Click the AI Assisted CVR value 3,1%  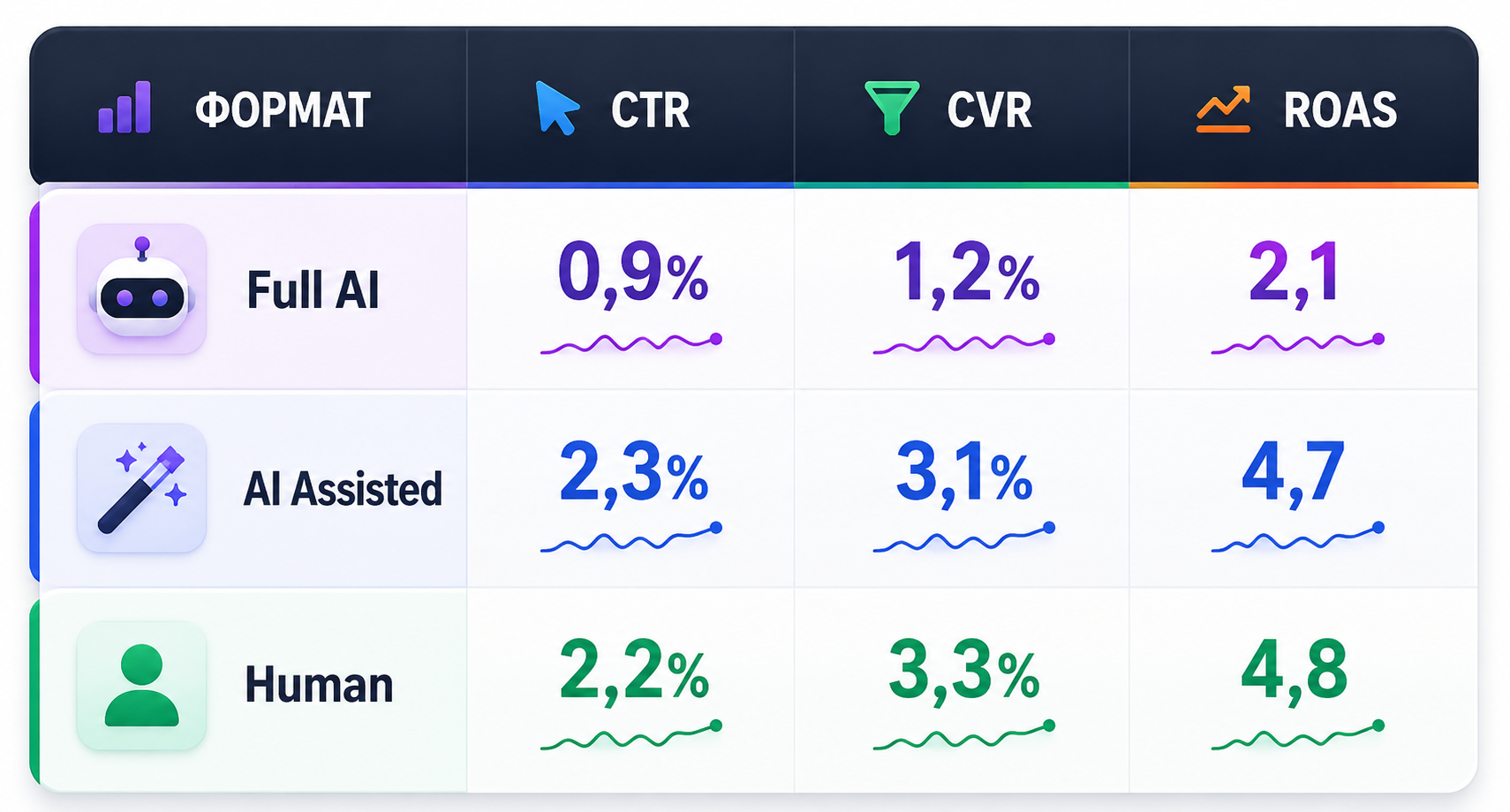pos(963,474)
